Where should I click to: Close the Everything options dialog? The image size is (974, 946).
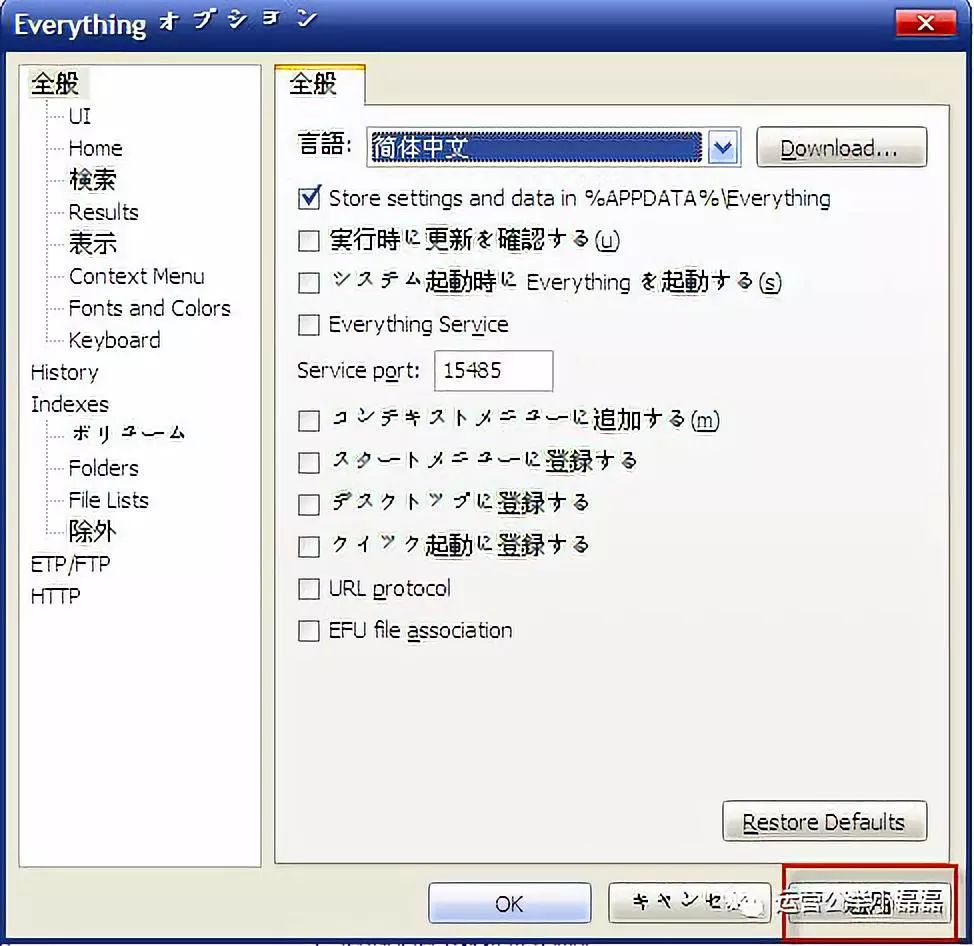tap(925, 24)
